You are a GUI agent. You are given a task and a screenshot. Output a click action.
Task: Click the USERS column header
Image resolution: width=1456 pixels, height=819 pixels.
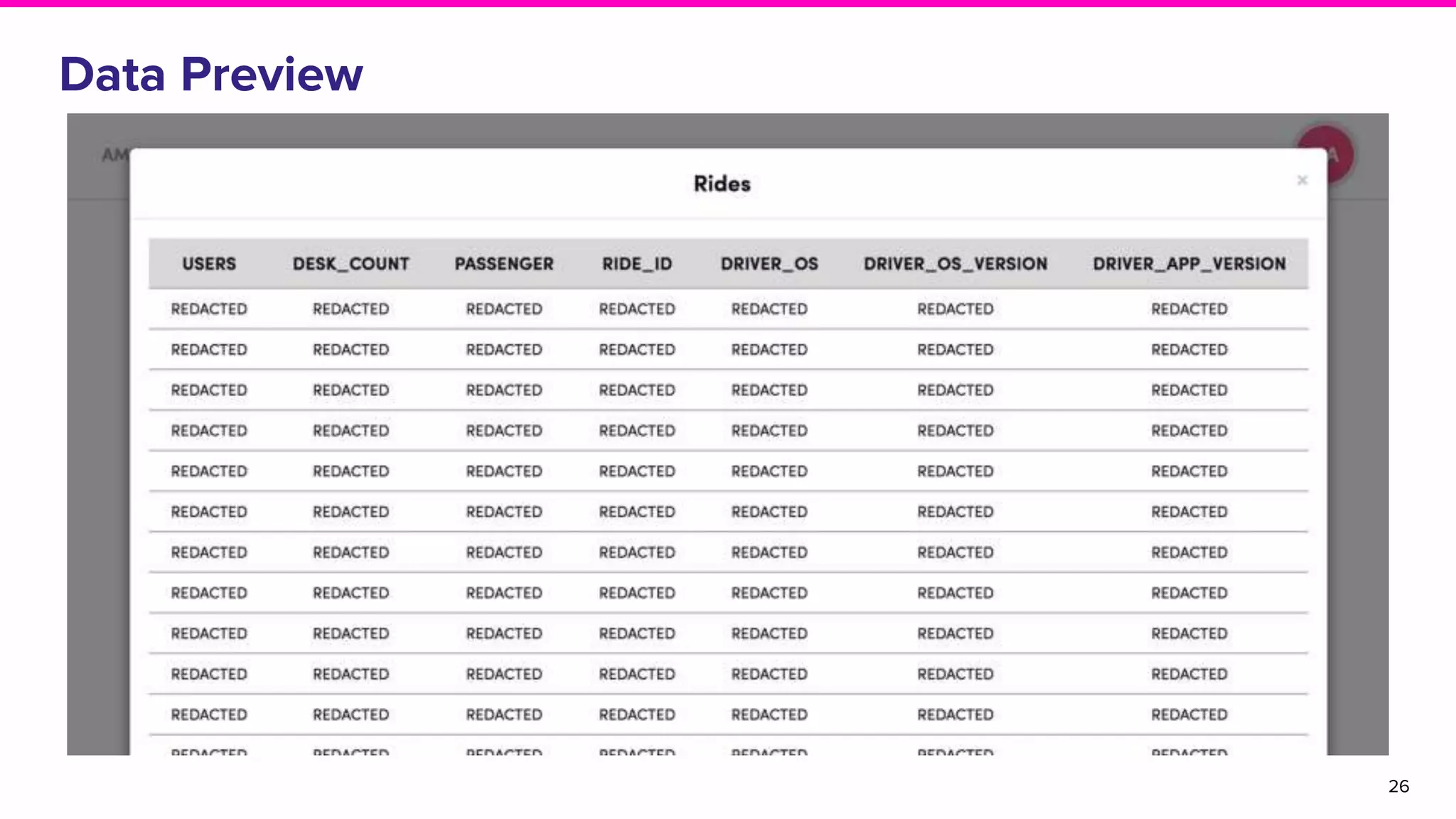209,264
